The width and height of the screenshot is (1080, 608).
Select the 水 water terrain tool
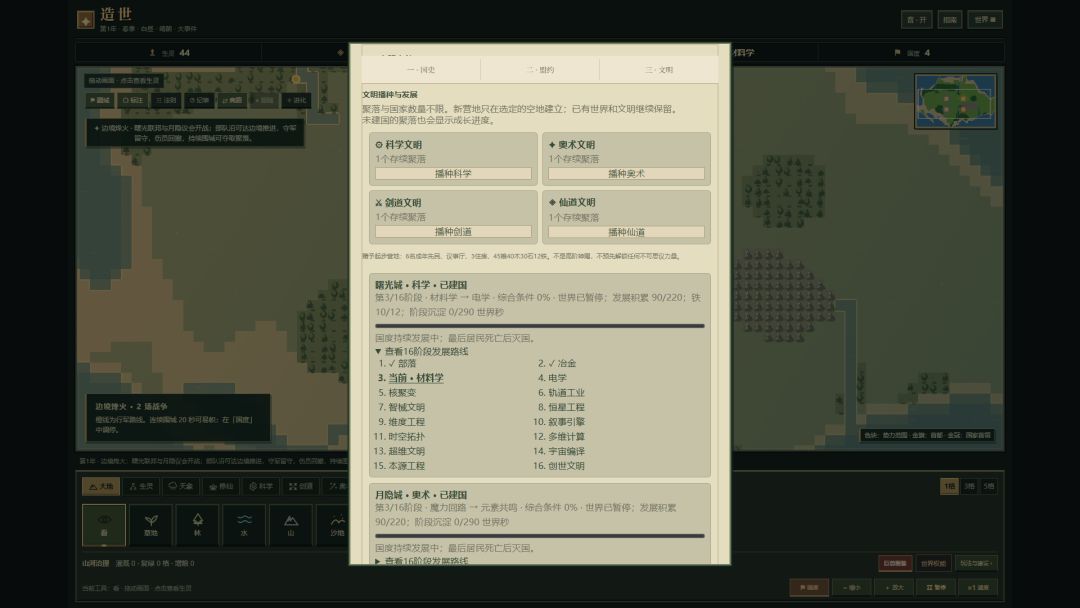244,525
